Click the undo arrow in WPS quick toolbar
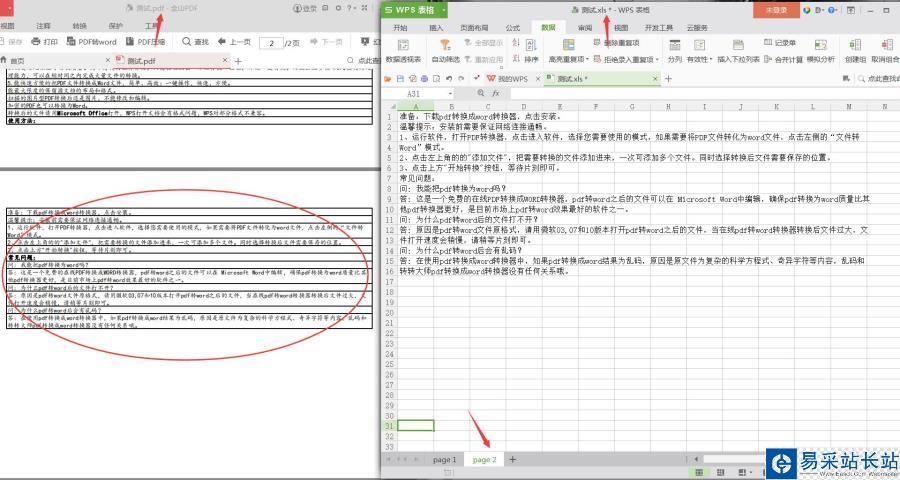Image resolution: width=900 pixels, height=480 pixels. (449, 79)
